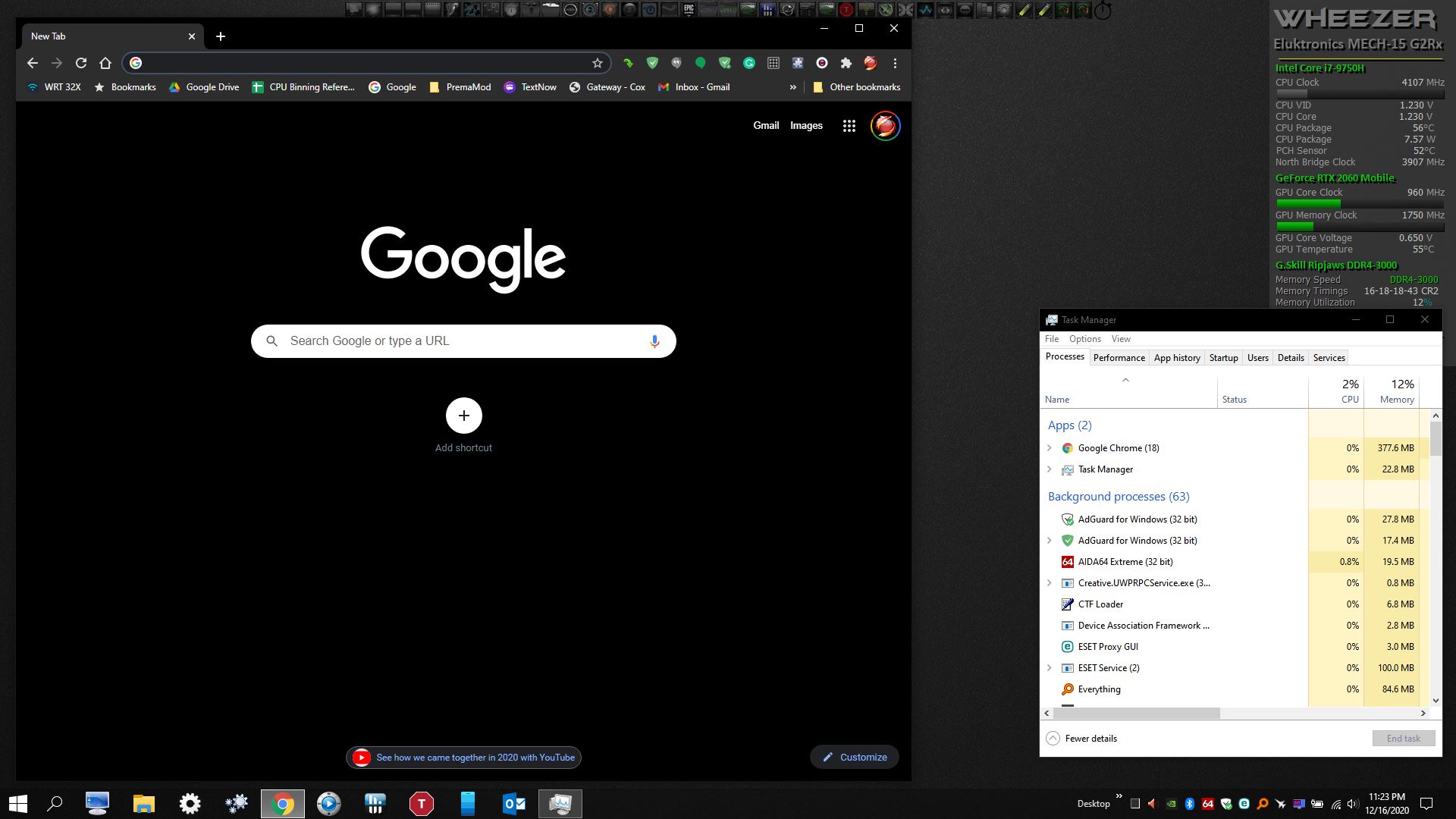Switch to the Startup tab

(x=1223, y=358)
